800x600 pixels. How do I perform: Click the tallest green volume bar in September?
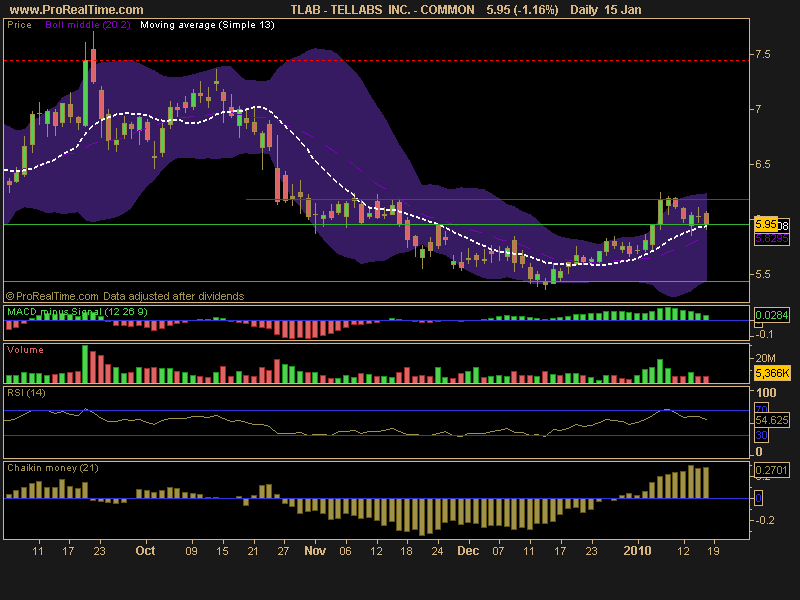coord(85,364)
